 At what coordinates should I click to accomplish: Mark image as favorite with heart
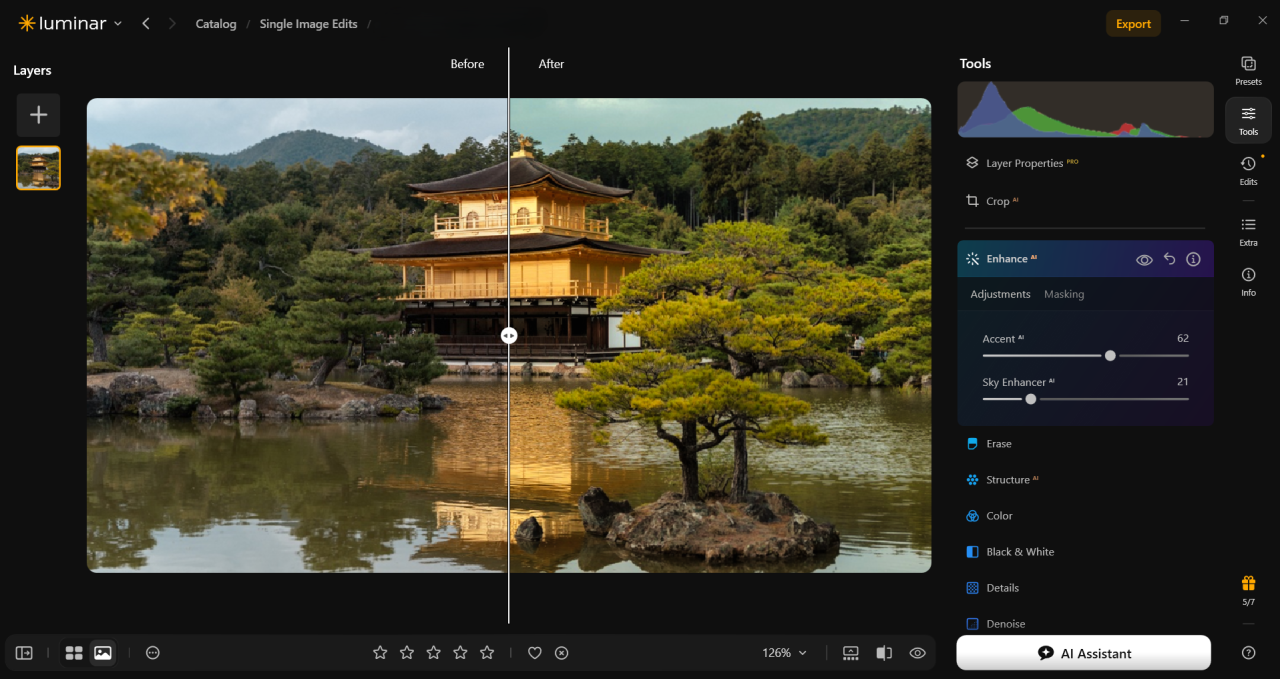click(535, 653)
